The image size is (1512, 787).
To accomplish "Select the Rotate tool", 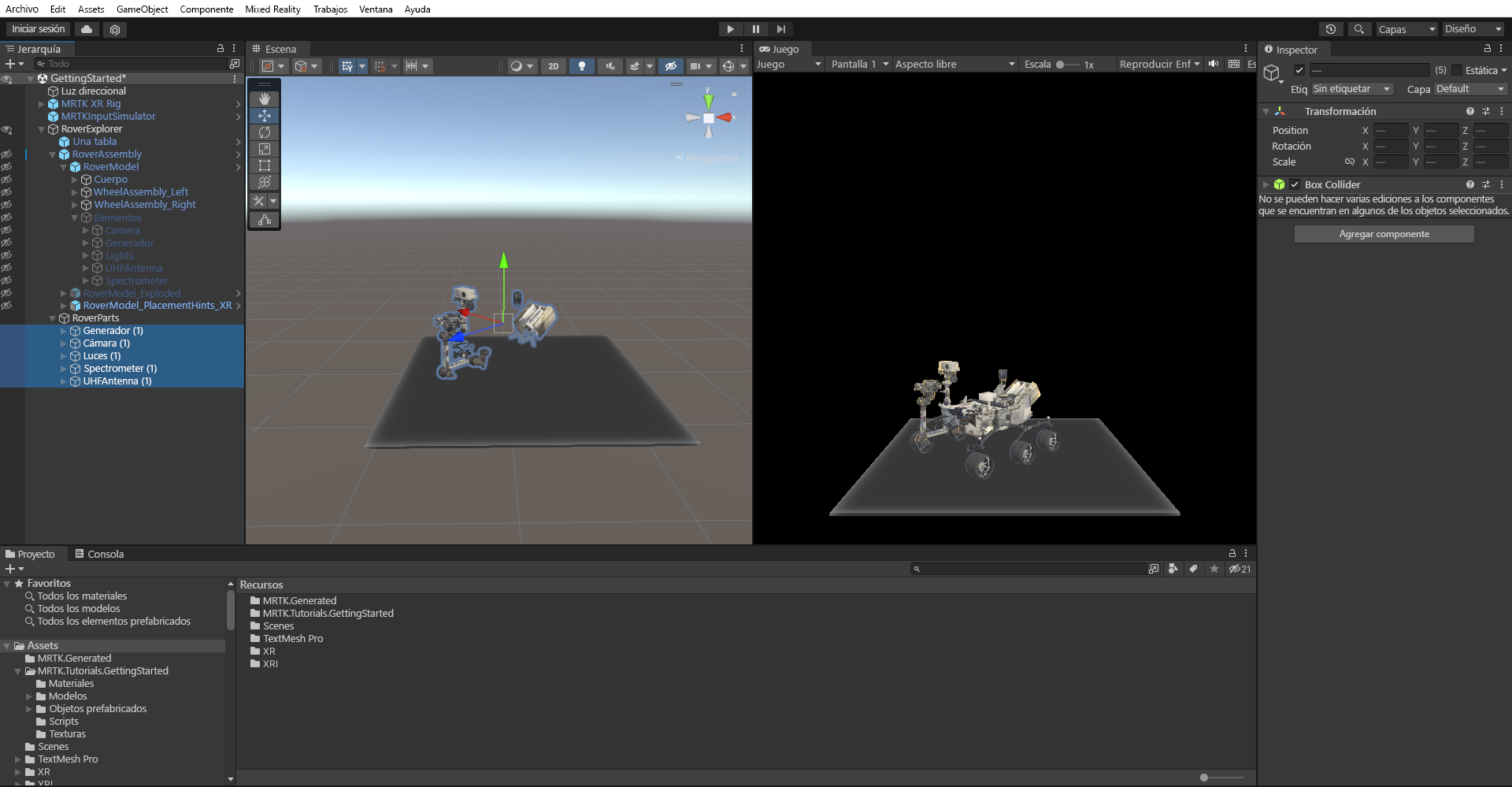I will (265, 132).
